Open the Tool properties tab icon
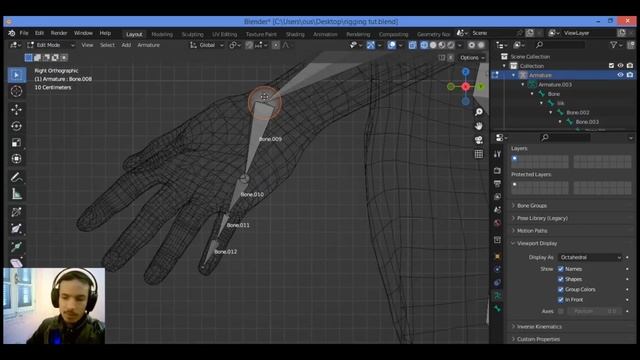Viewport: 640px width, 360px height. click(x=497, y=154)
